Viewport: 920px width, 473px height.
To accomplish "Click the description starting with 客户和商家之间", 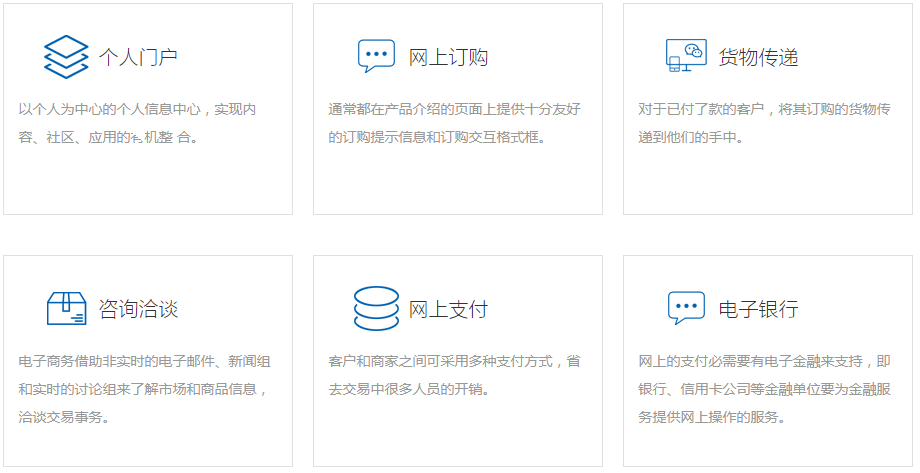I will (x=453, y=374).
